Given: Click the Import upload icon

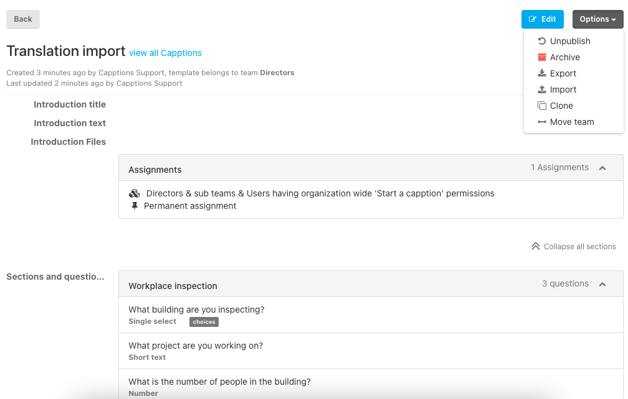Looking at the screenshot, I should point(541,89).
